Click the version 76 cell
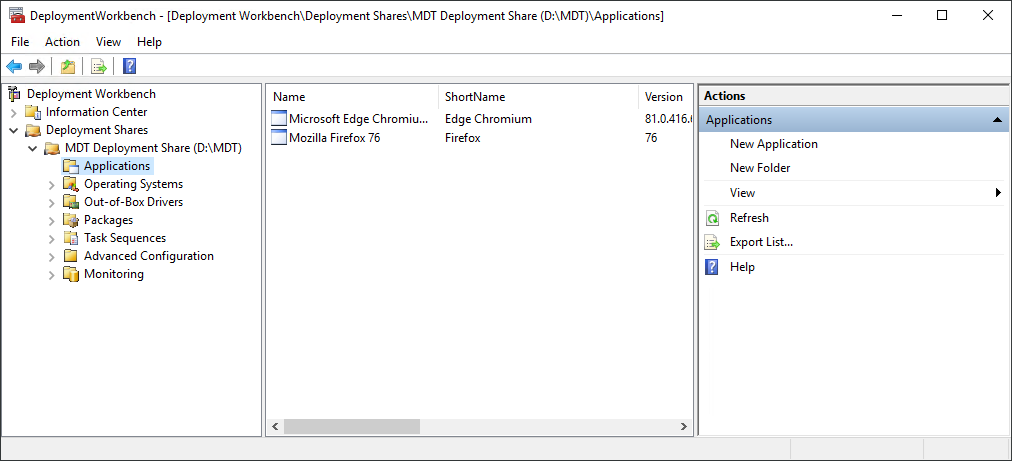The height and width of the screenshot is (461, 1012). pyautogui.click(x=651, y=138)
